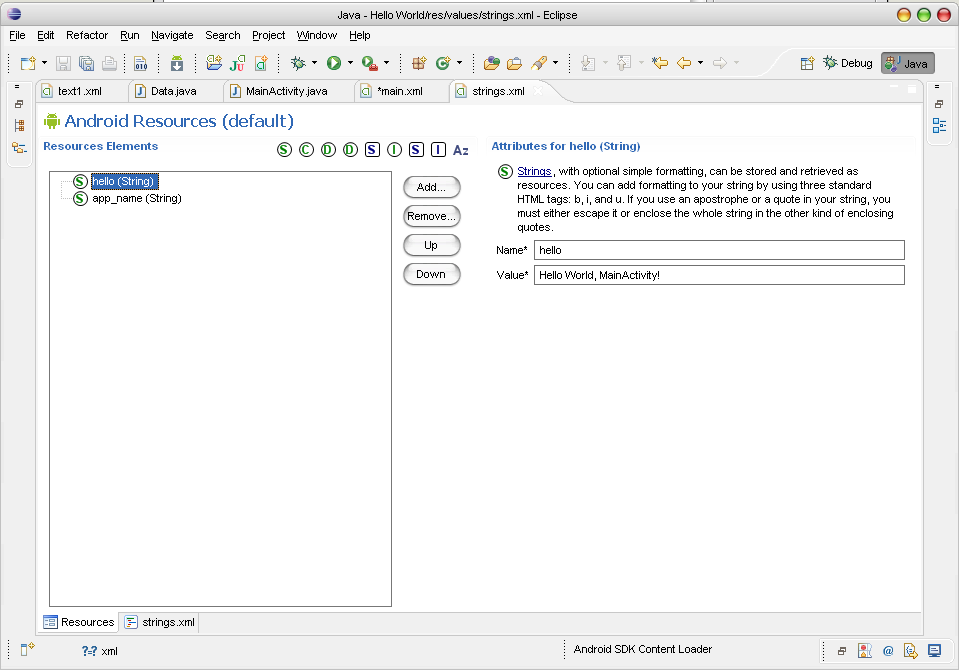Click the Last Edit Location arrow icon
Image resolution: width=959 pixels, height=670 pixels.
[660, 63]
